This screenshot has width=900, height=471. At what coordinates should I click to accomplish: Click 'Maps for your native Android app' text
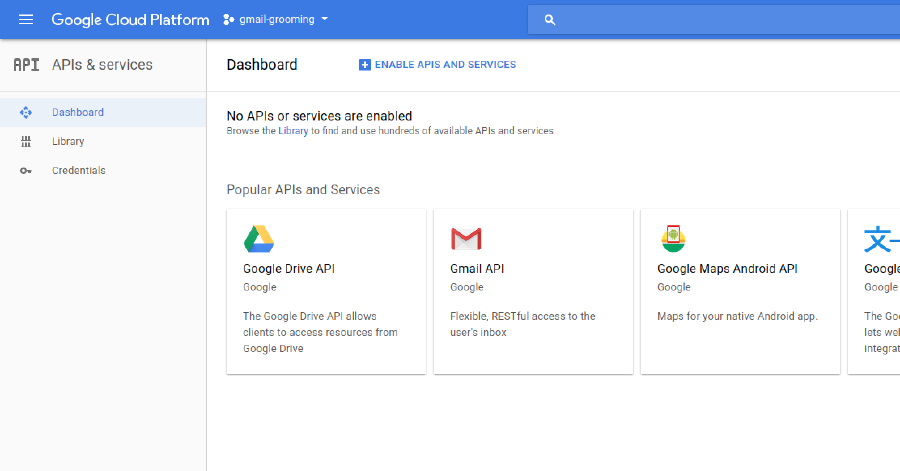(738, 316)
